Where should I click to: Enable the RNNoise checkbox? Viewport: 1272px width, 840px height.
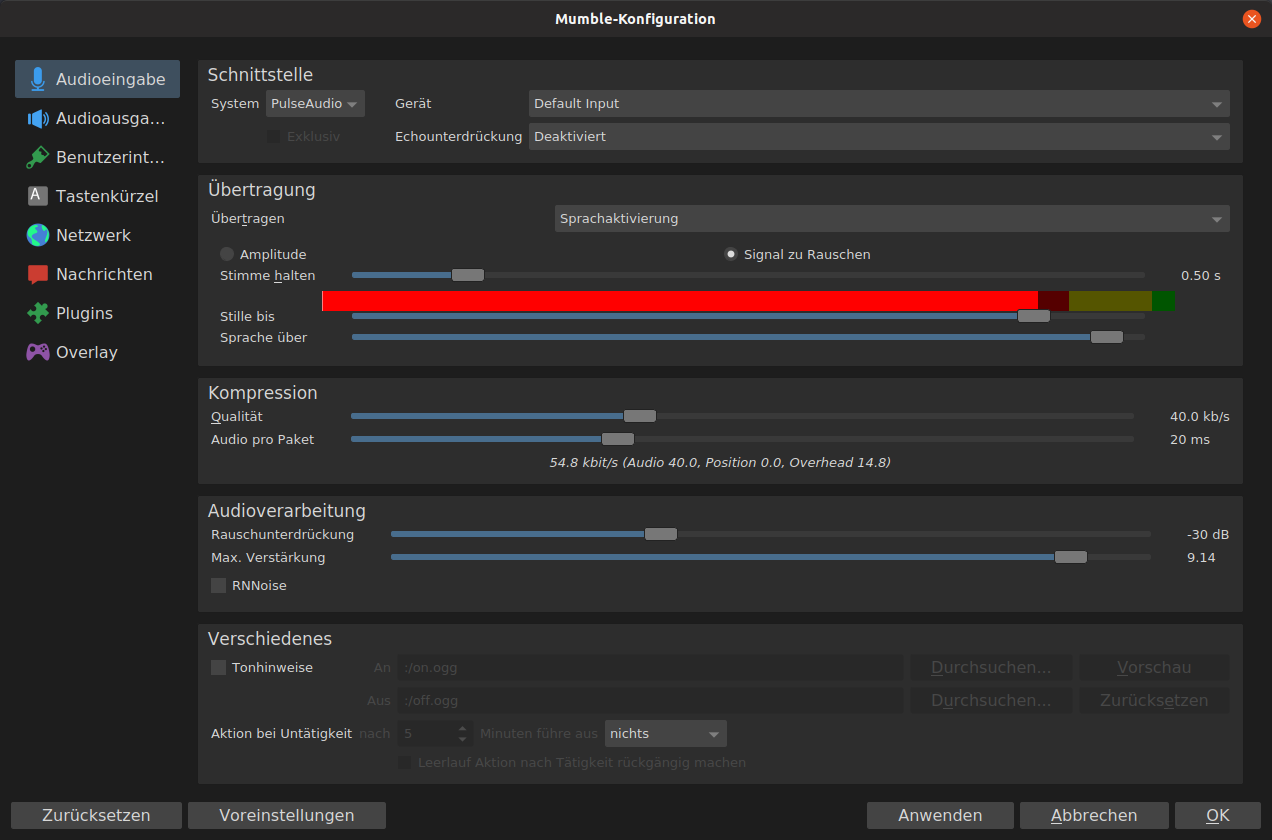tap(219, 586)
